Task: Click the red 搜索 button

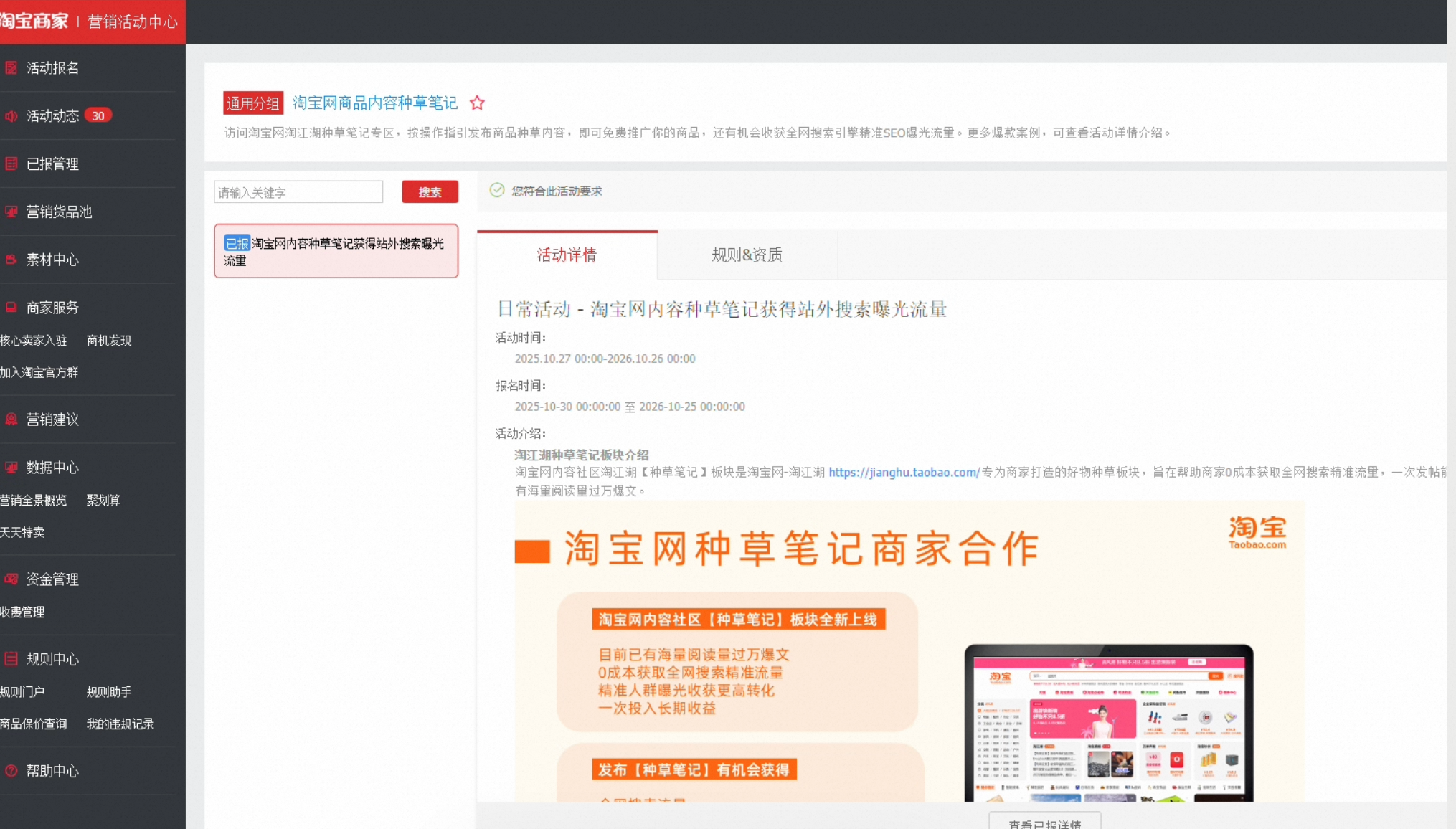Action: tap(430, 192)
